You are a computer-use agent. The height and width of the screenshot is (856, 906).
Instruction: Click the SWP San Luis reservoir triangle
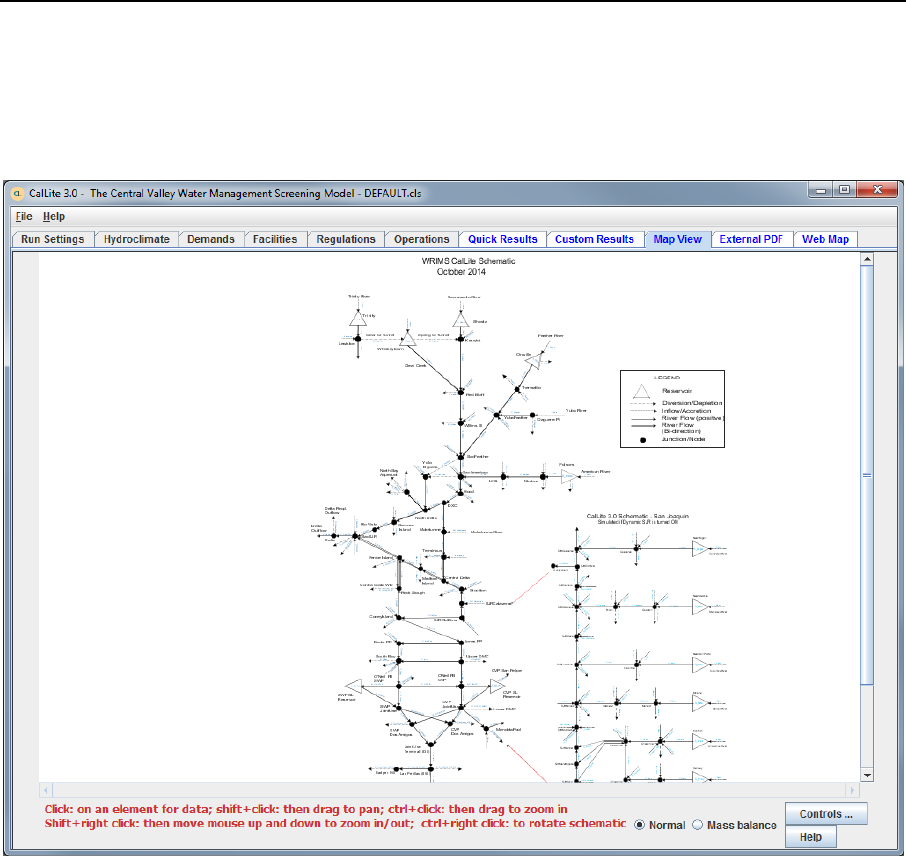(x=355, y=687)
